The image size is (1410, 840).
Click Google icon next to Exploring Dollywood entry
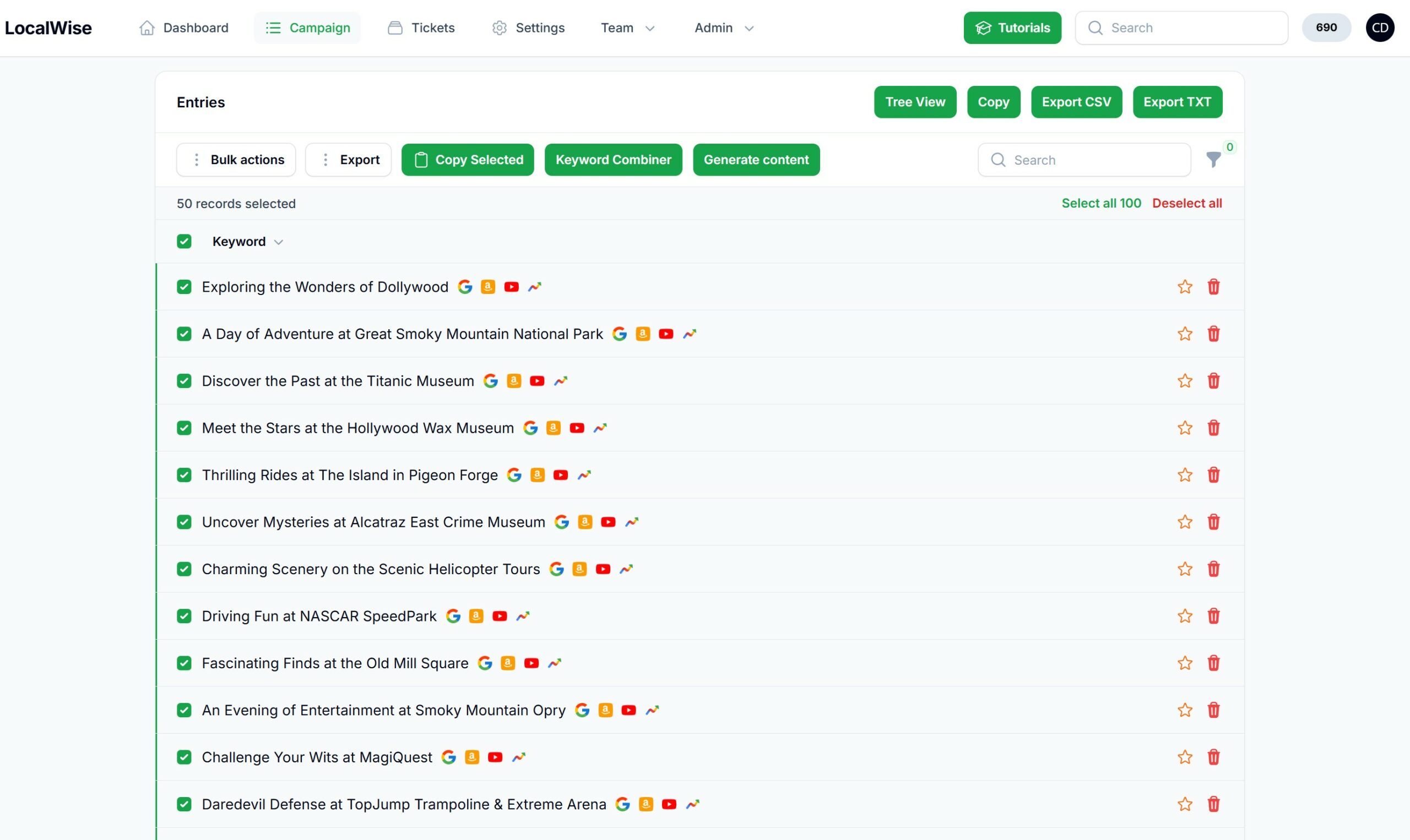pyautogui.click(x=465, y=287)
